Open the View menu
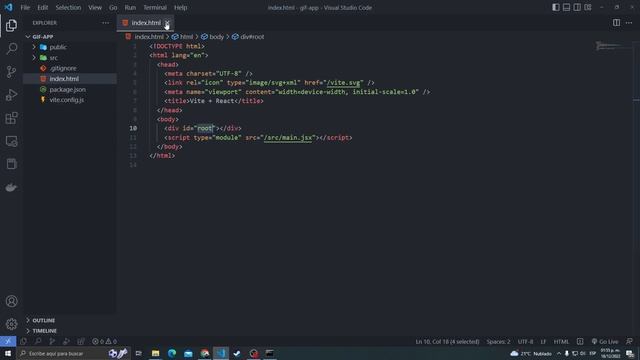This screenshot has width=640, height=360. click(x=95, y=7)
